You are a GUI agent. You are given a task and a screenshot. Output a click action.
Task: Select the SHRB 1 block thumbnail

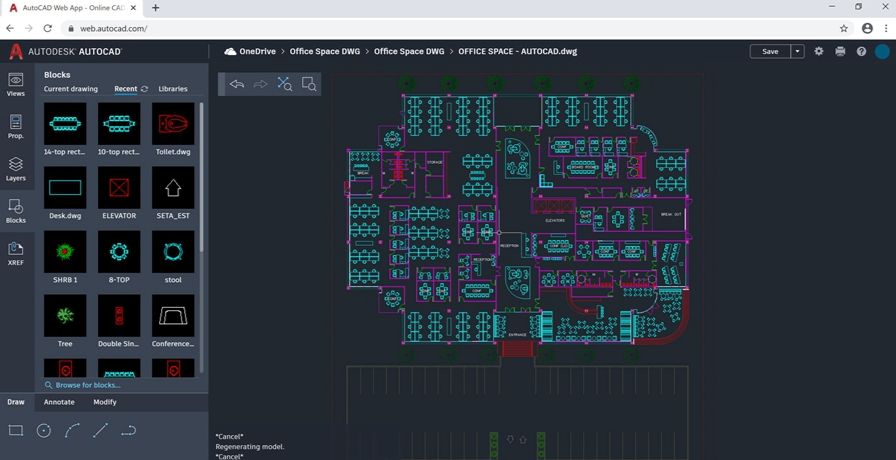pyautogui.click(x=65, y=251)
